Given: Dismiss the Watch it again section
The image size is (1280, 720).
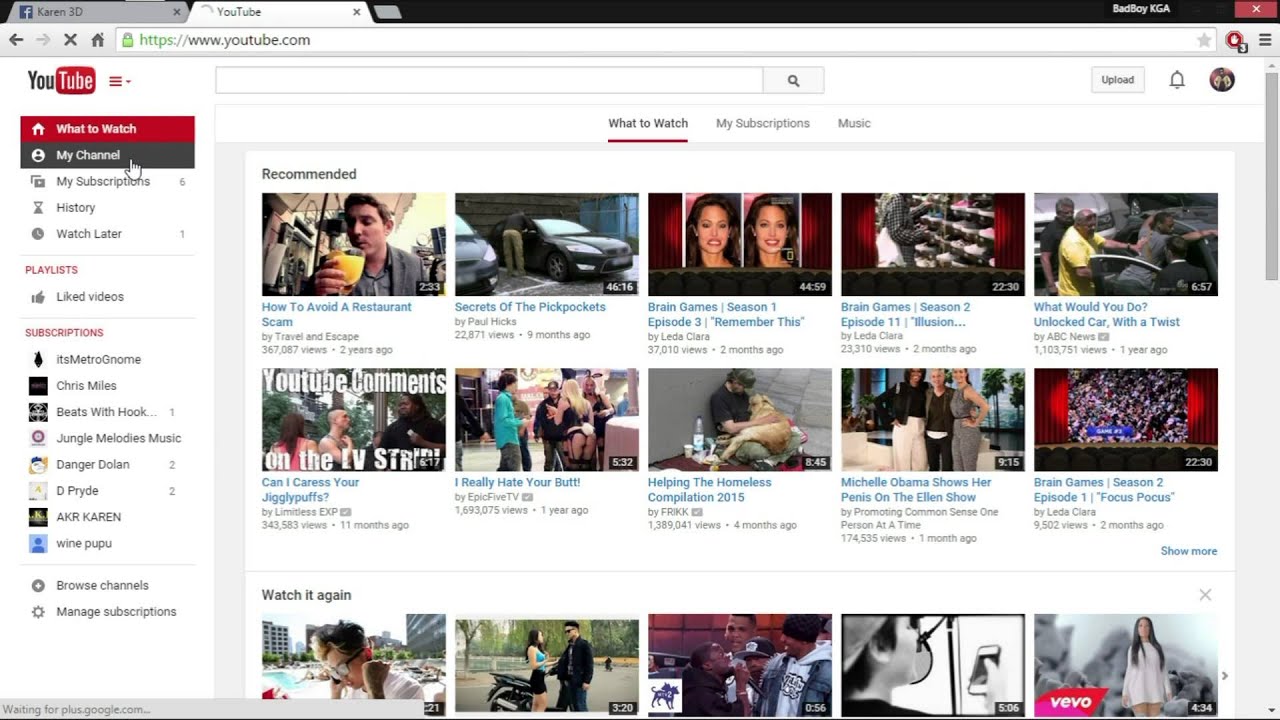Looking at the screenshot, I should click(x=1205, y=595).
